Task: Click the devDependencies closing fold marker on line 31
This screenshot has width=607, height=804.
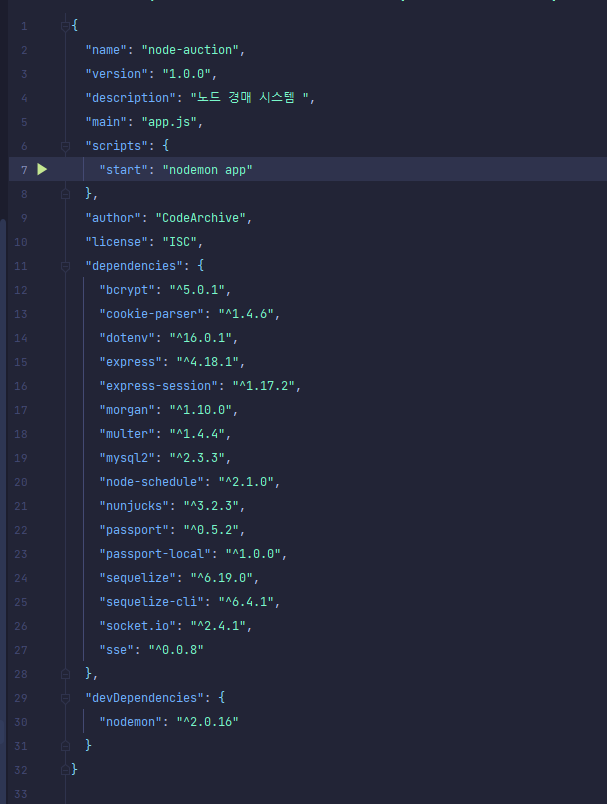Action: point(65,746)
